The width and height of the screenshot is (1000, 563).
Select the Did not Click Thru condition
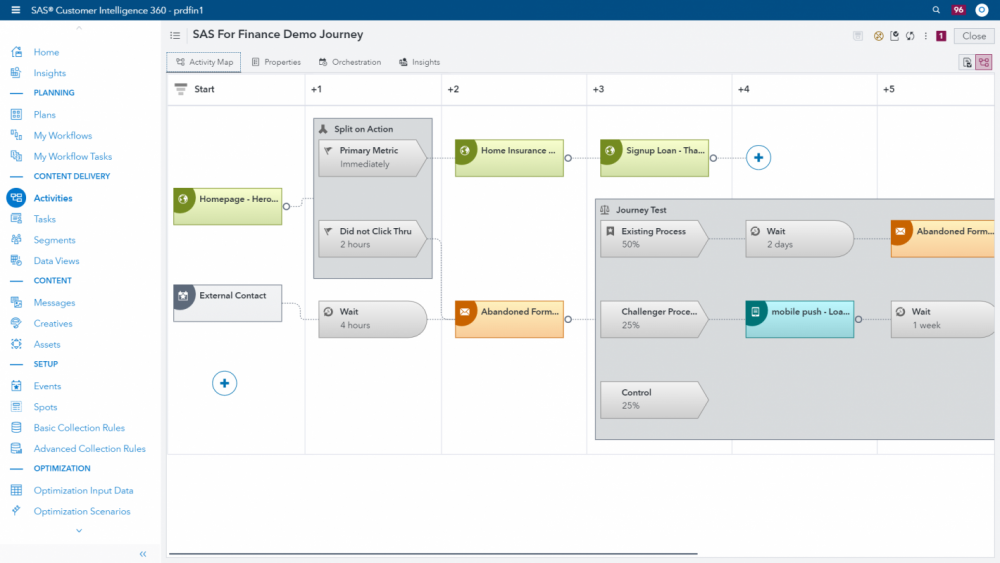[372, 238]
